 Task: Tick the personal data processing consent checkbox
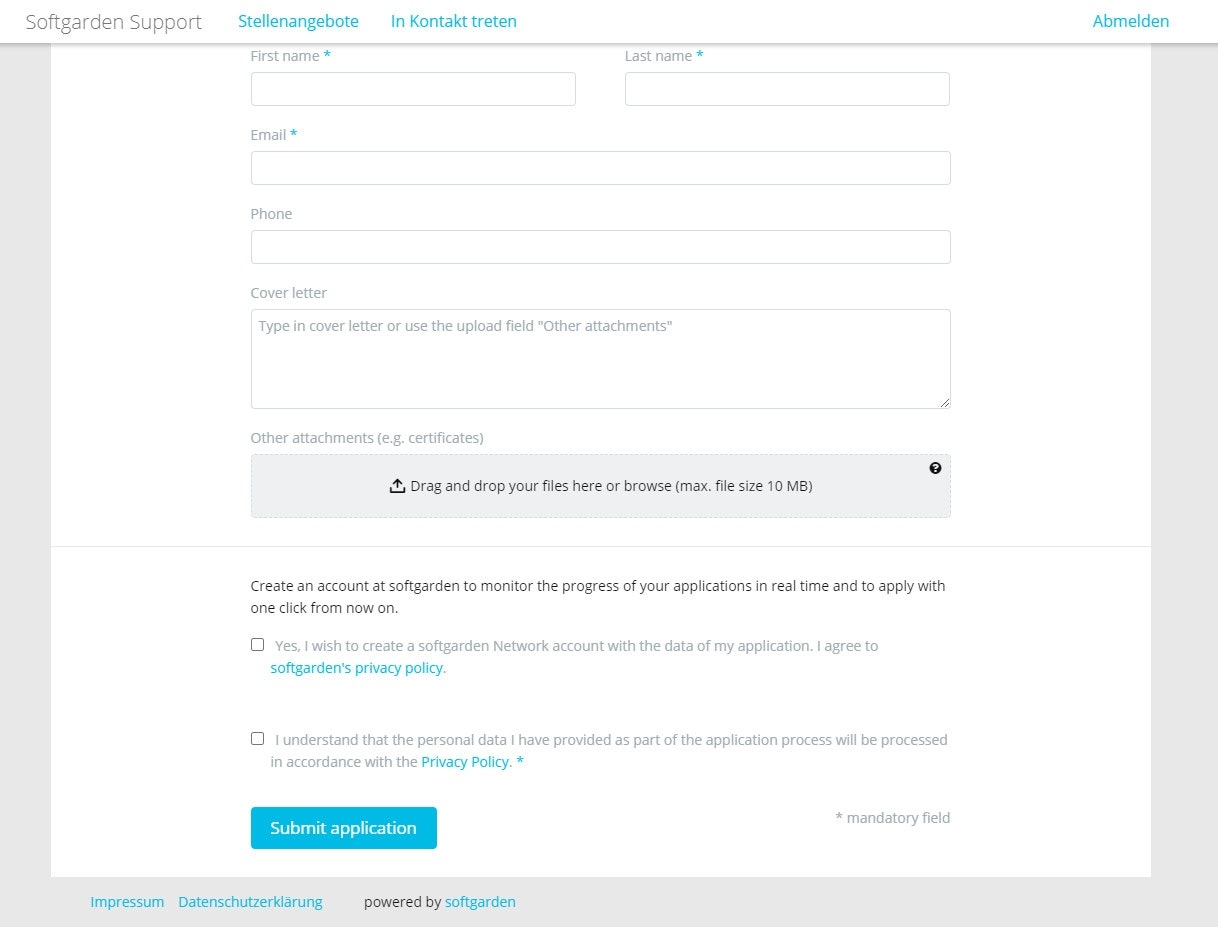[x=258, y=739]
